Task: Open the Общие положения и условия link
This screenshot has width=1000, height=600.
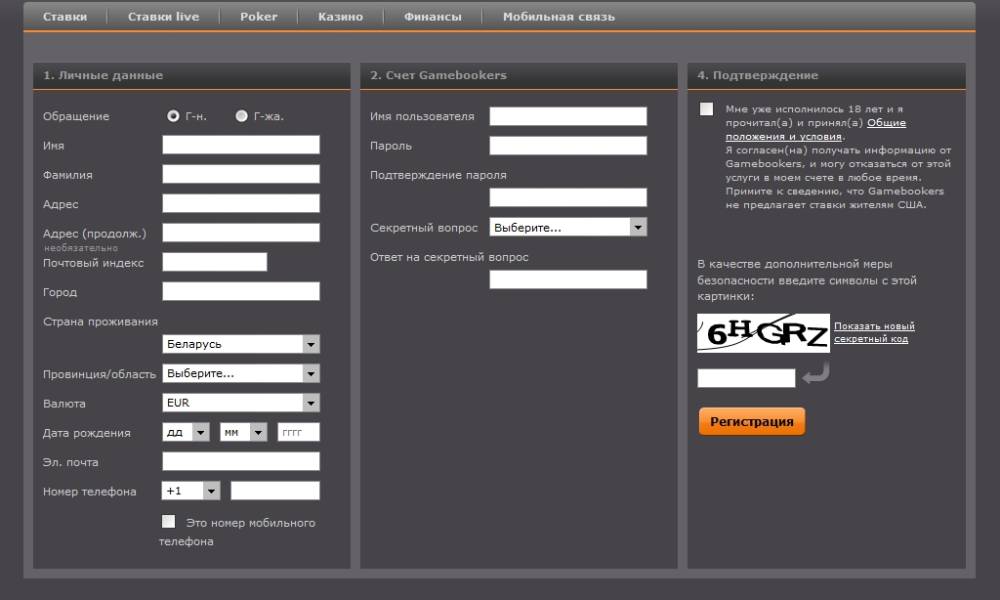Action: pyautogui.click(x=816, y=129)
